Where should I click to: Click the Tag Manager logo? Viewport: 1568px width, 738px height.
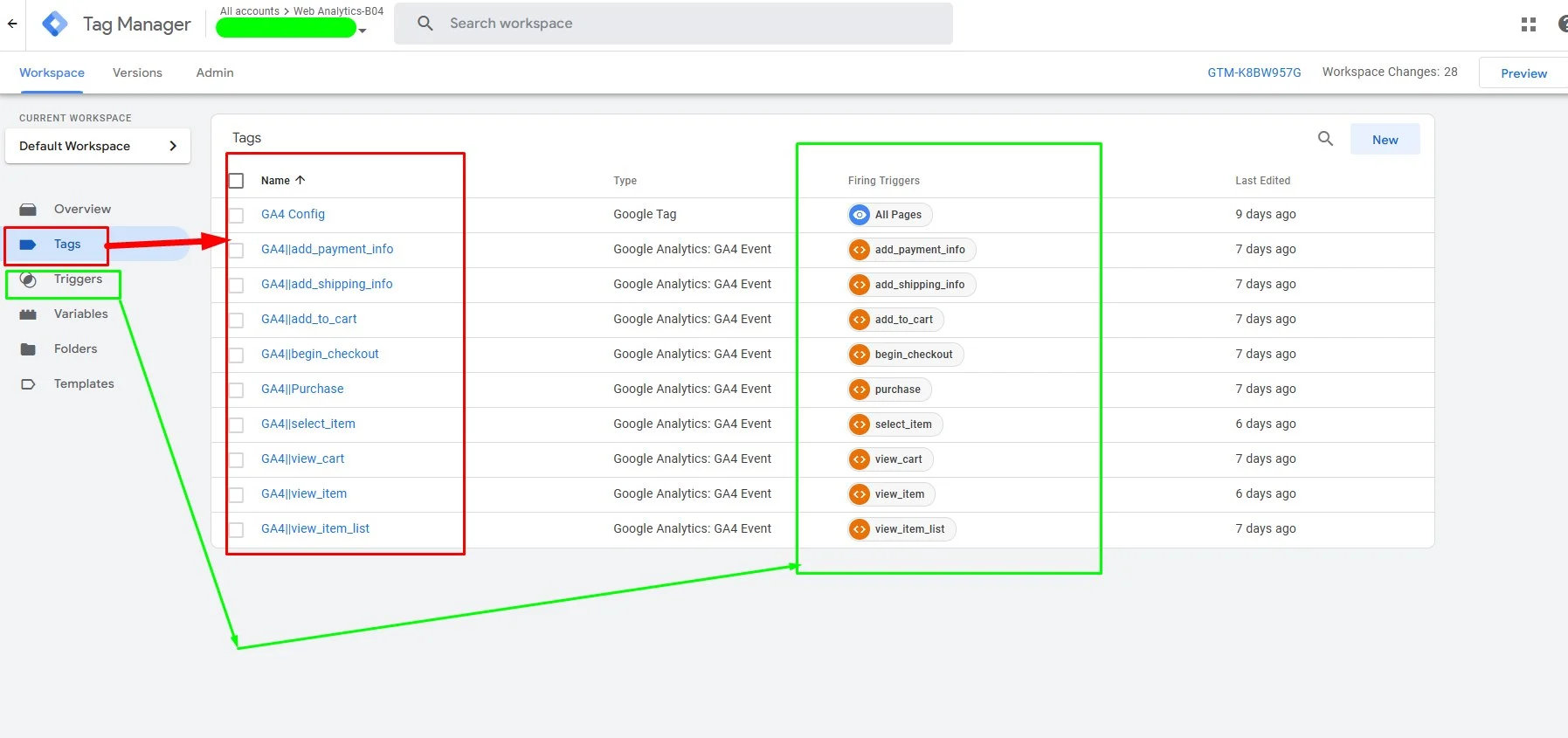pyautogui.click(x=55, y=24)
